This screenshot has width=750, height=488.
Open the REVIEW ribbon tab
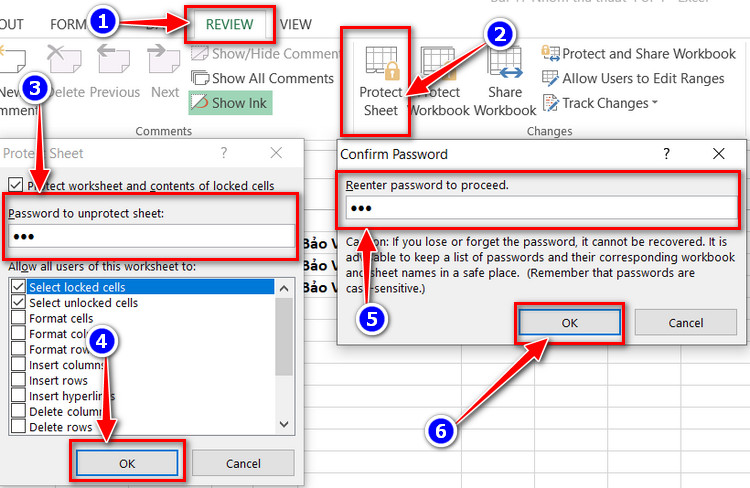[x=229, y=24]
